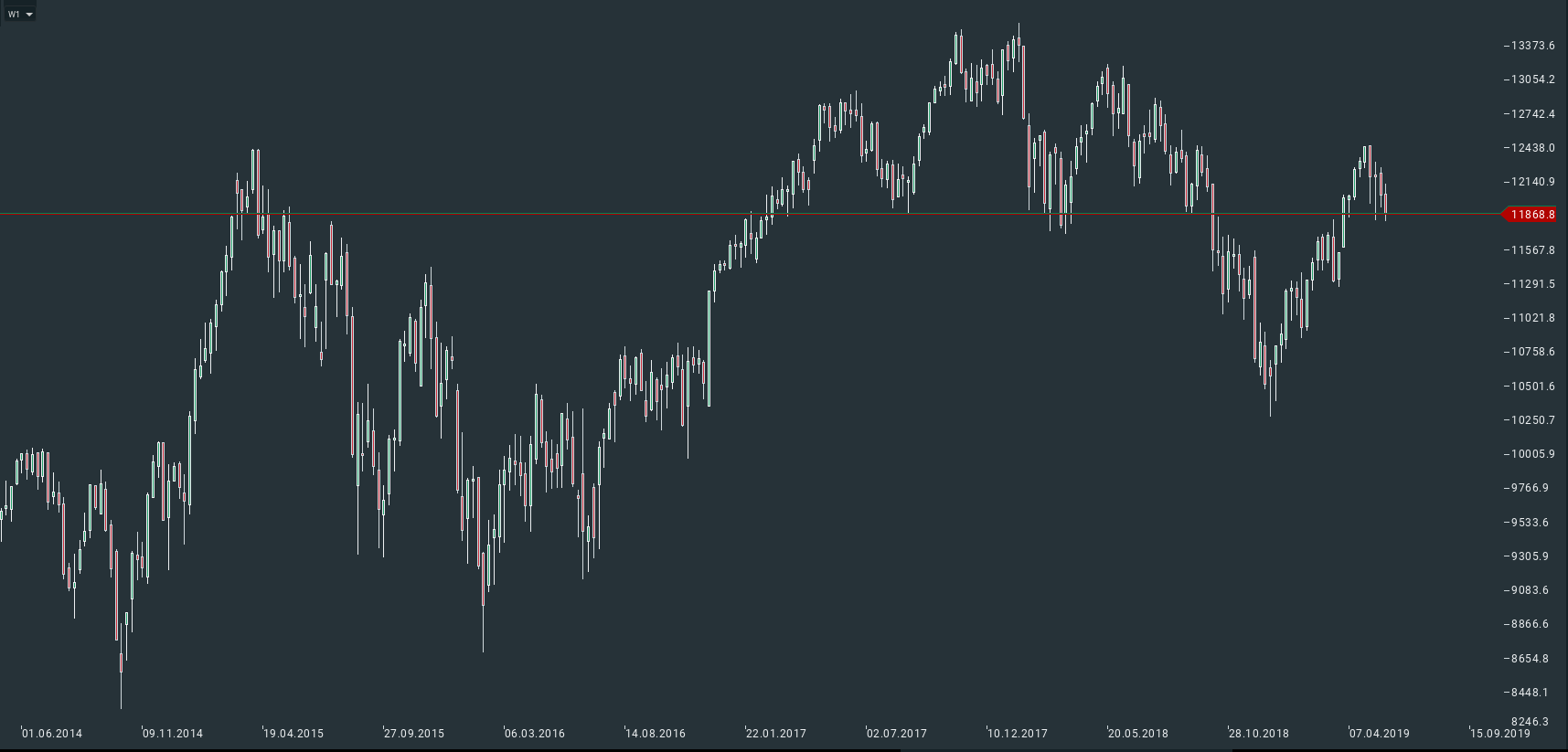Select the 20.05.2018 time axis label
This screenshot has height=752, width=1568.
coord(1137,733)
